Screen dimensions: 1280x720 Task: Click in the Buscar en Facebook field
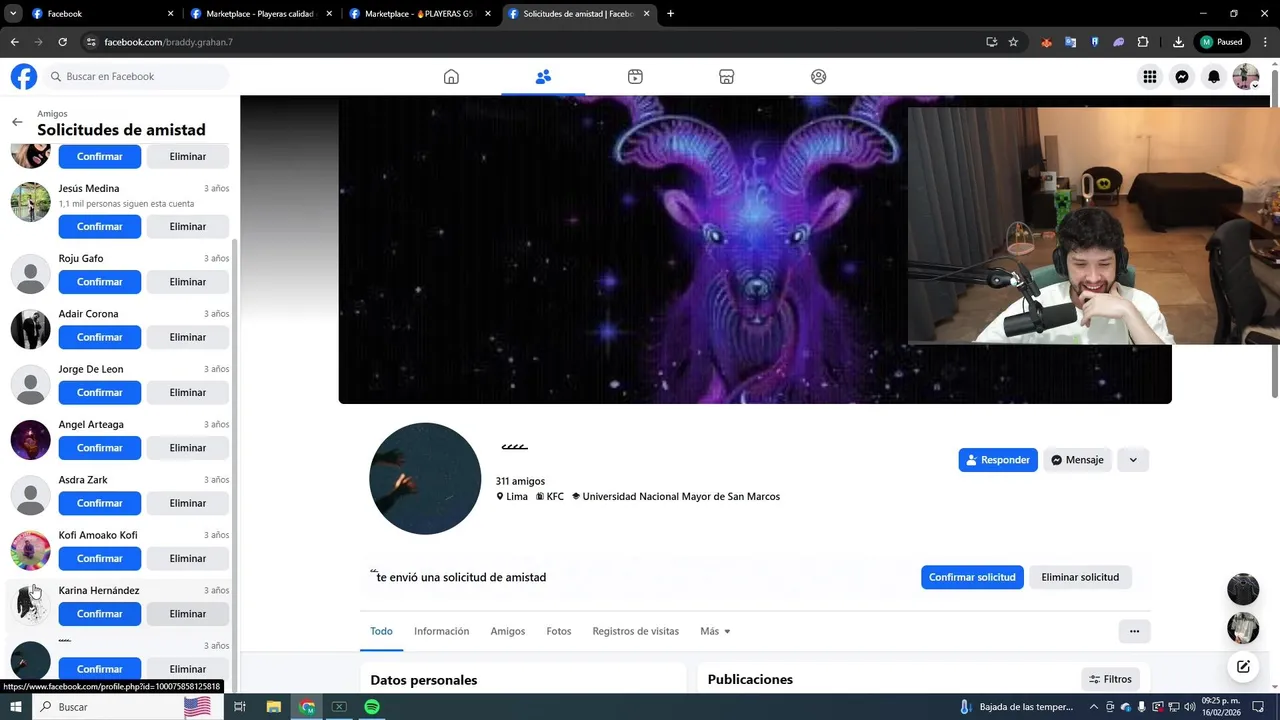pos(135,77)
